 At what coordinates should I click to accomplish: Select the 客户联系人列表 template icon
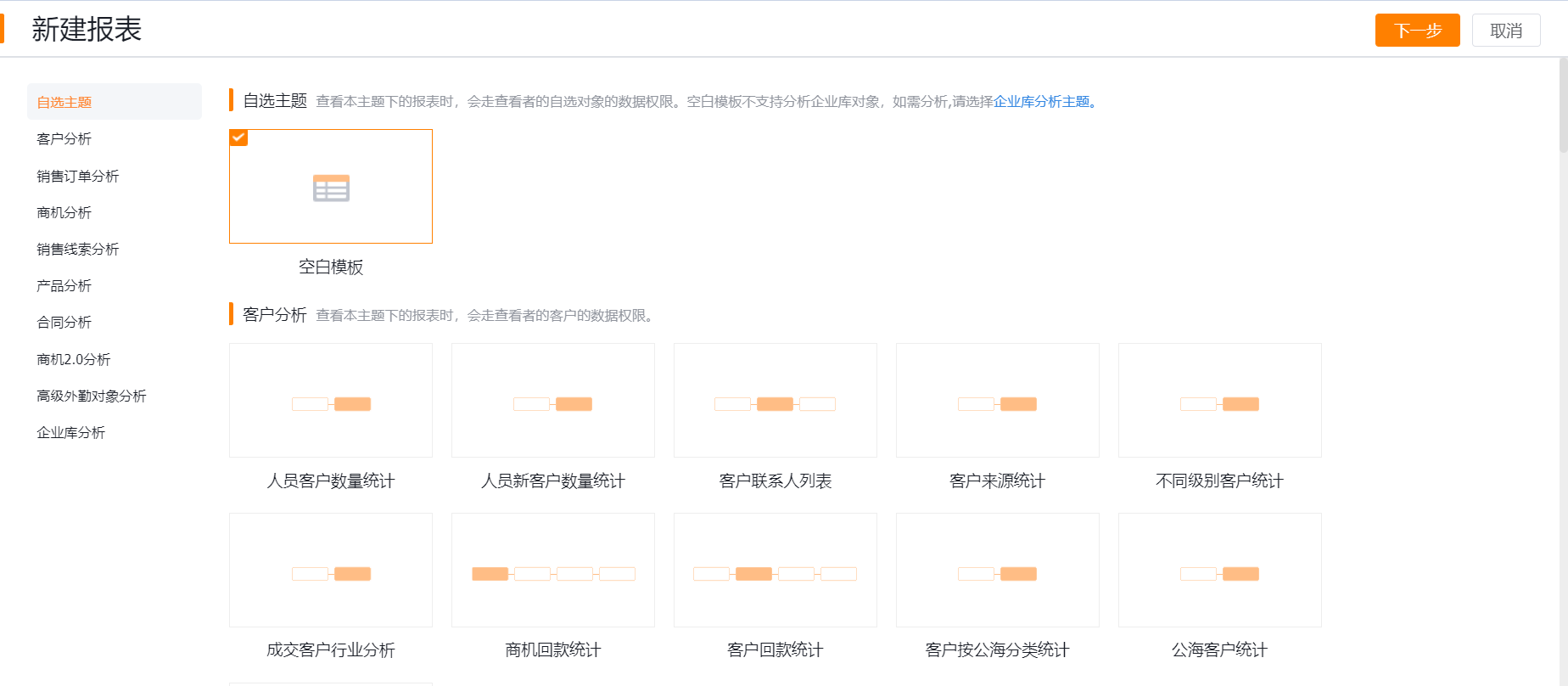click(x=775, y=404)
